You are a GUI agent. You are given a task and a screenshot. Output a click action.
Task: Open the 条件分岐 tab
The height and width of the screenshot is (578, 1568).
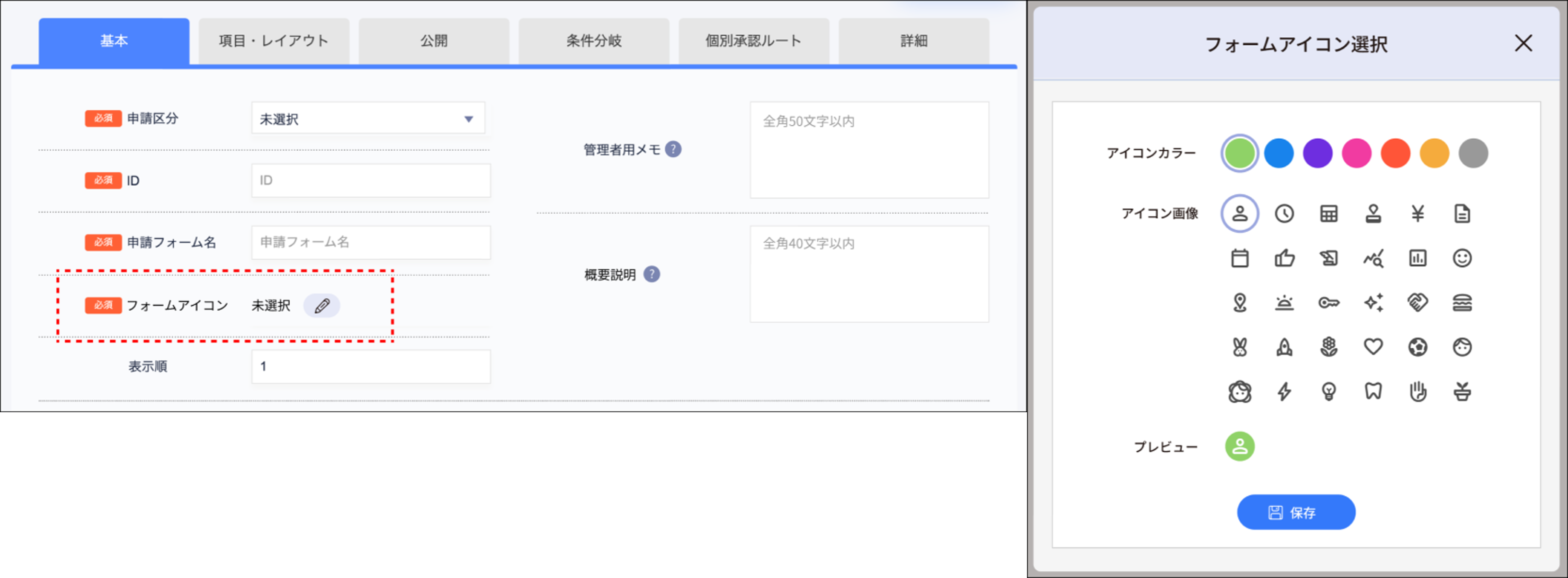pyautogui.click(x=594, y=41)
